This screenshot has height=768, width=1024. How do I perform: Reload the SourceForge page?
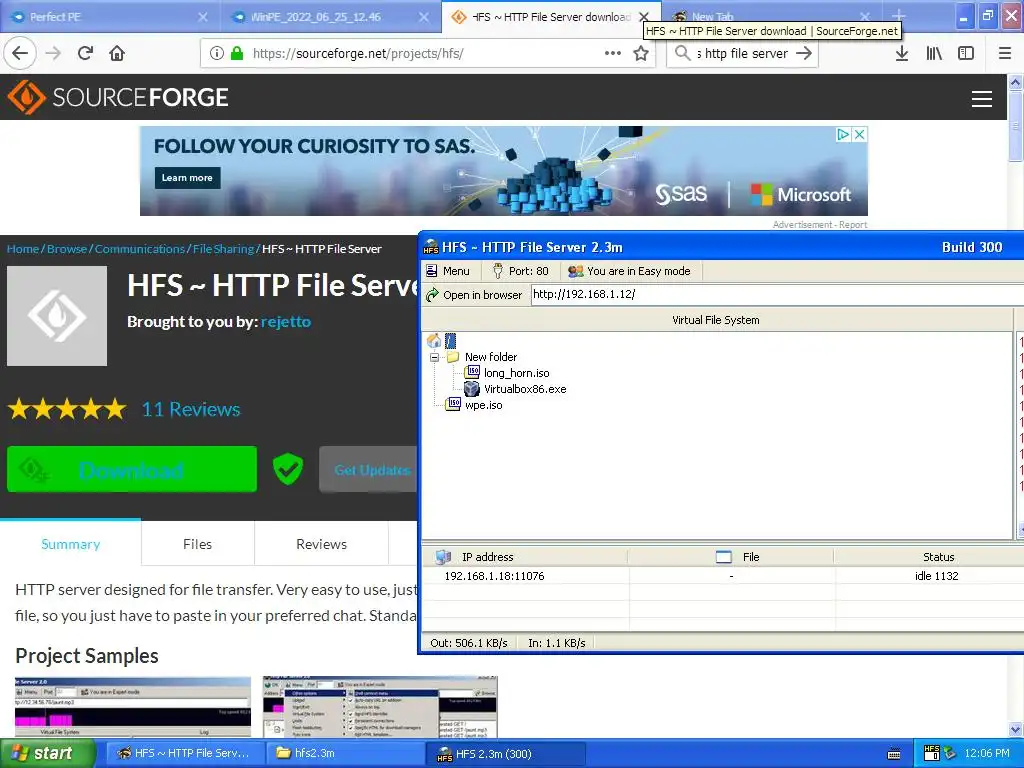click(x=86, y=54)
